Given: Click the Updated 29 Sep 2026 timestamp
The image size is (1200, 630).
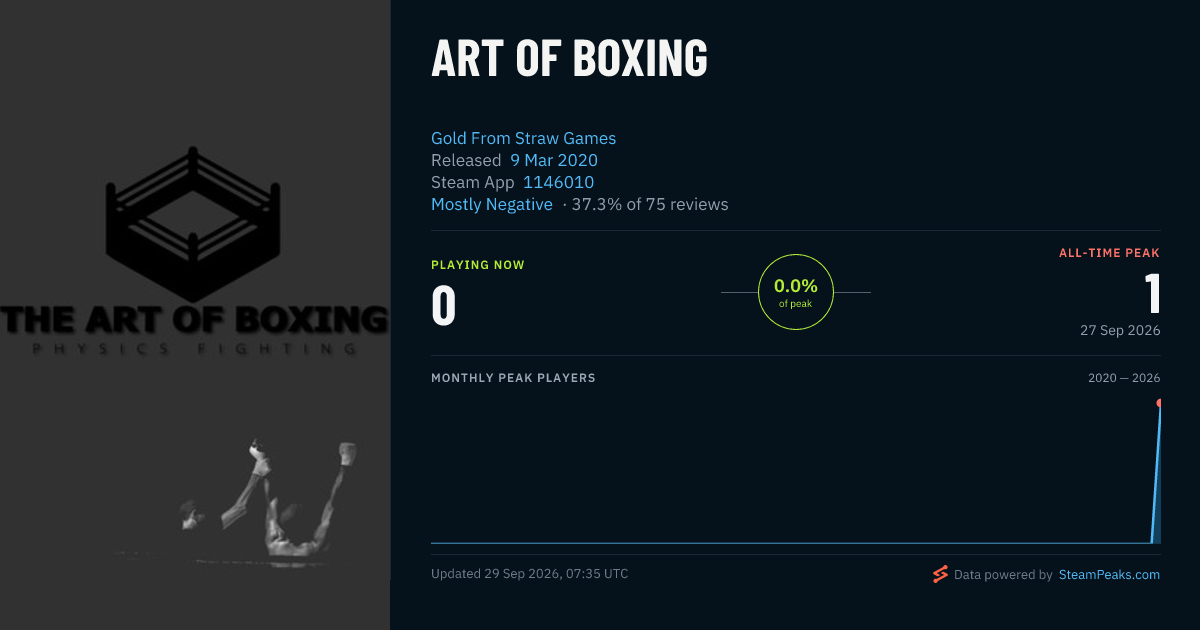Looking at the screenshot, I should (529, 574).
